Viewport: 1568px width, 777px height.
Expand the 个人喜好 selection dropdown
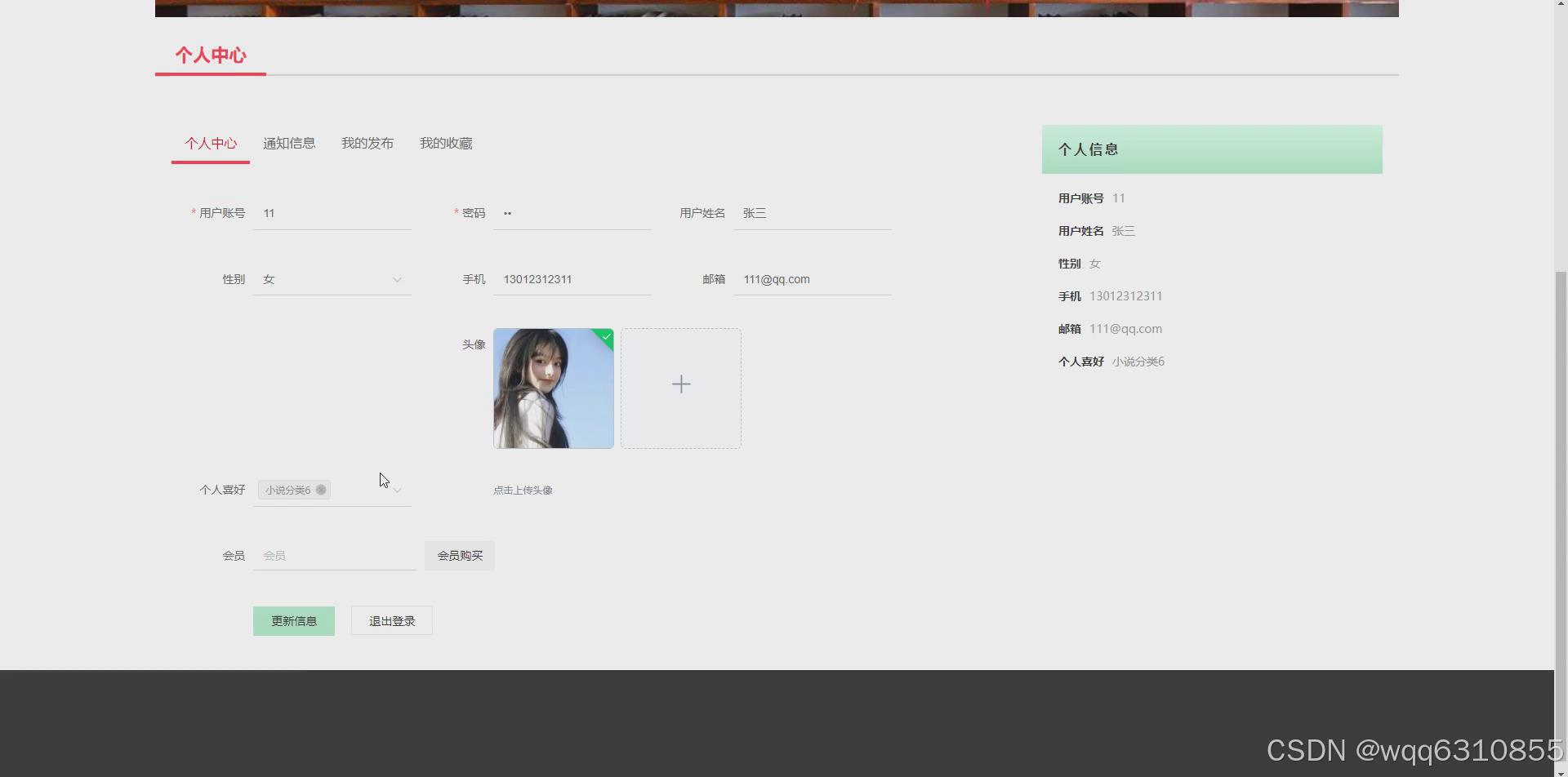pyautogui.click(x=397, y=490)
